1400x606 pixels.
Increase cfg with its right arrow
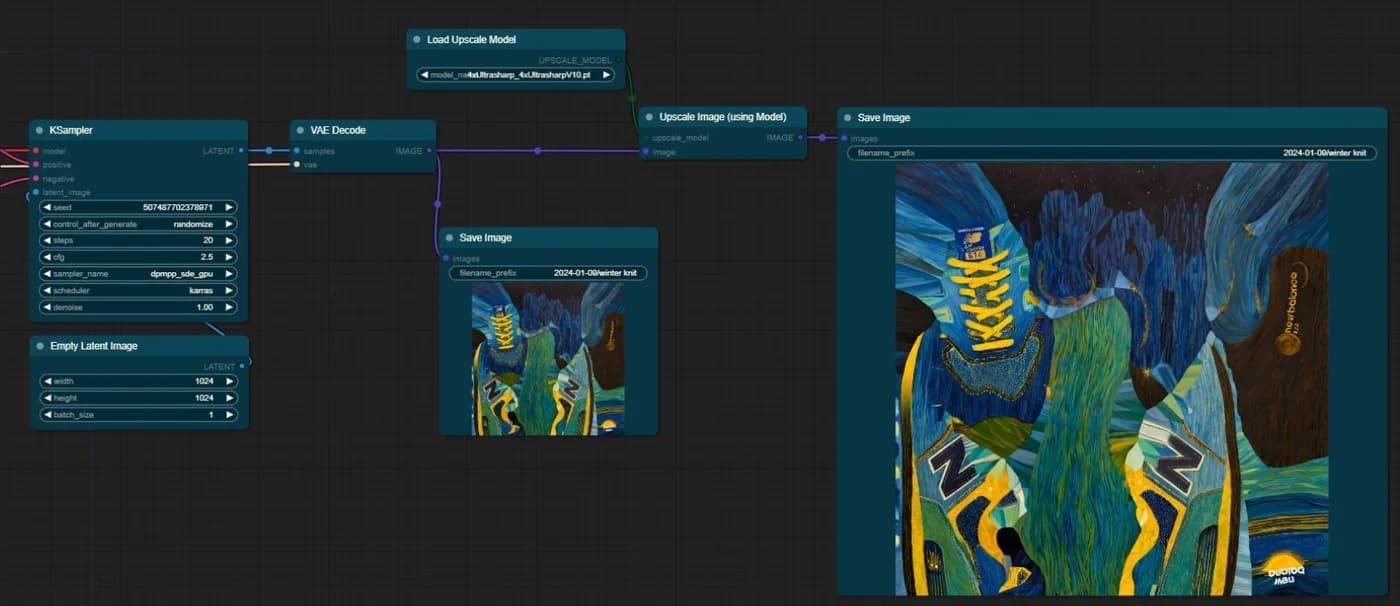point(229,257)
